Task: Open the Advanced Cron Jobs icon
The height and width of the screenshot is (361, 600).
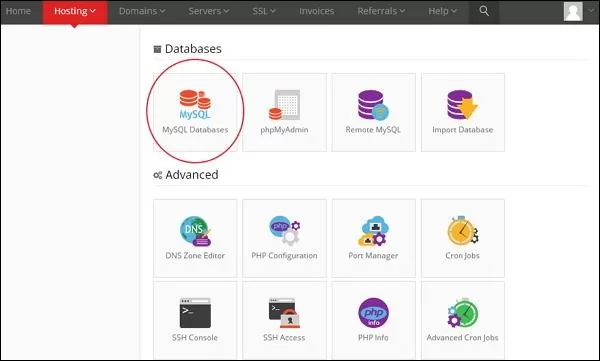Action: [x=463, y=313]
